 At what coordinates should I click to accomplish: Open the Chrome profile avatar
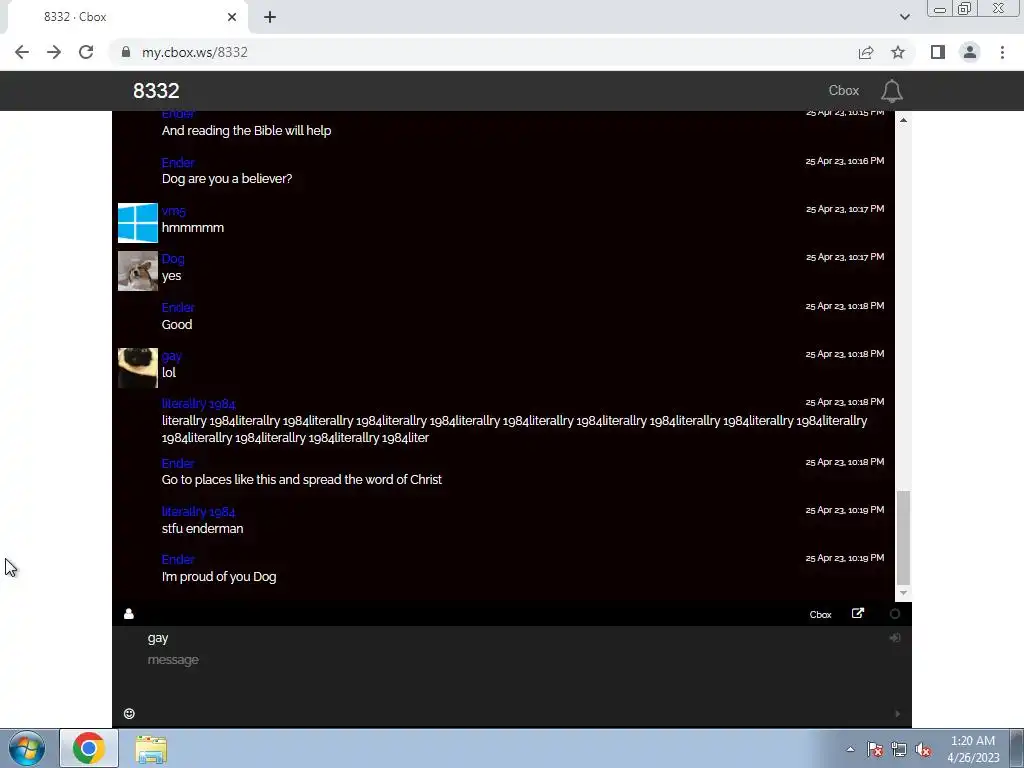(970, 52)
